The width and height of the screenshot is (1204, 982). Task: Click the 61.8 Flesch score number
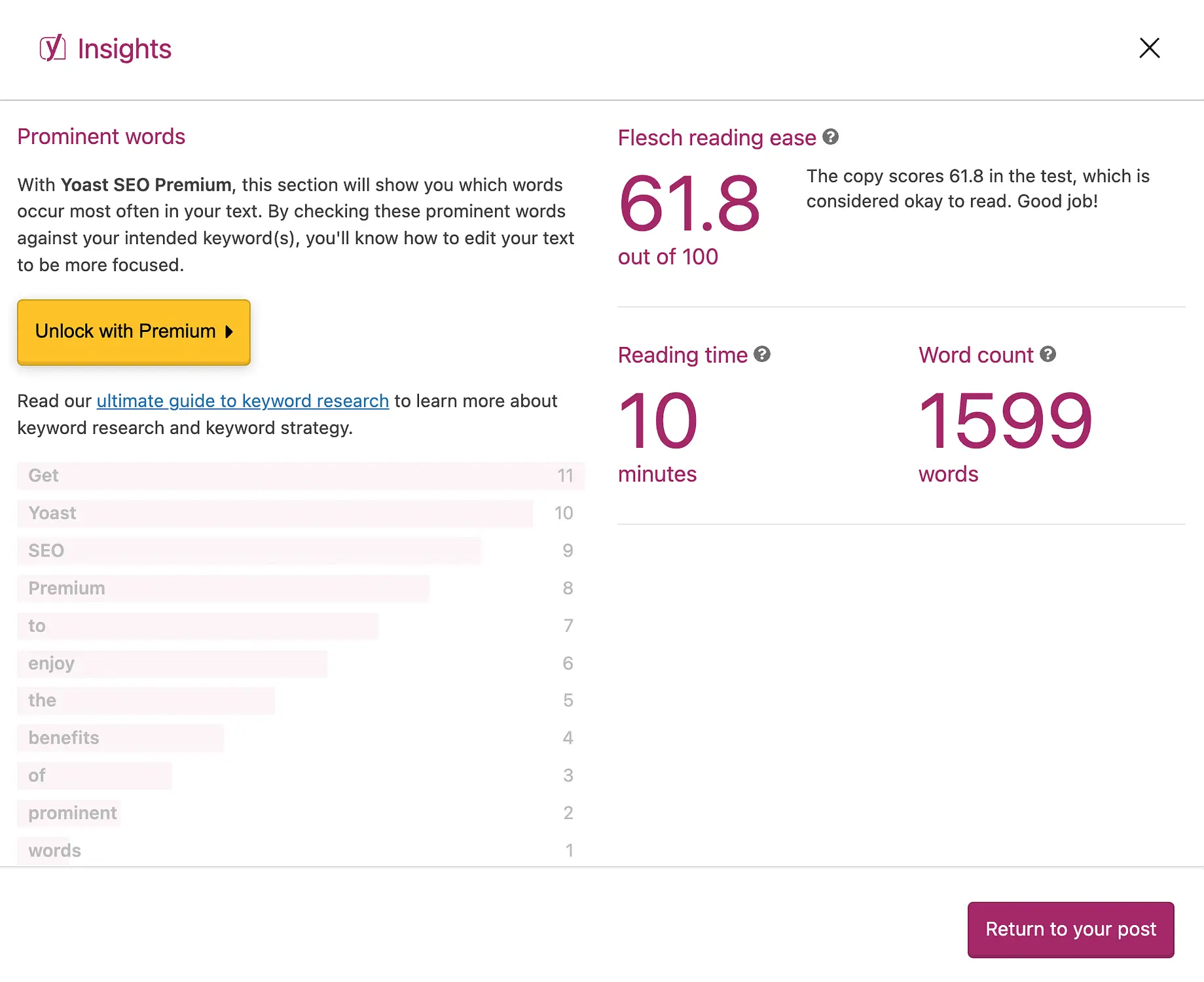(x=689, y=204)
